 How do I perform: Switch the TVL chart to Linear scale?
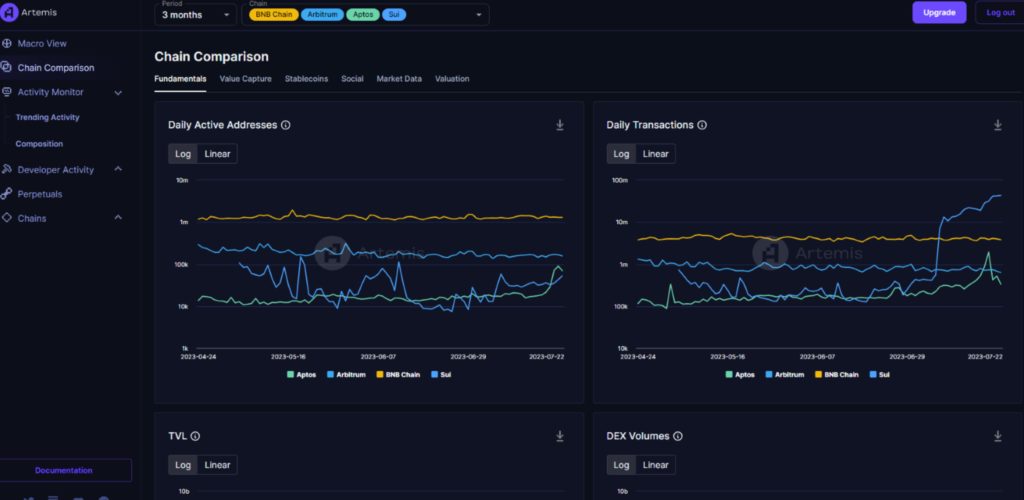tap(218, 465)
